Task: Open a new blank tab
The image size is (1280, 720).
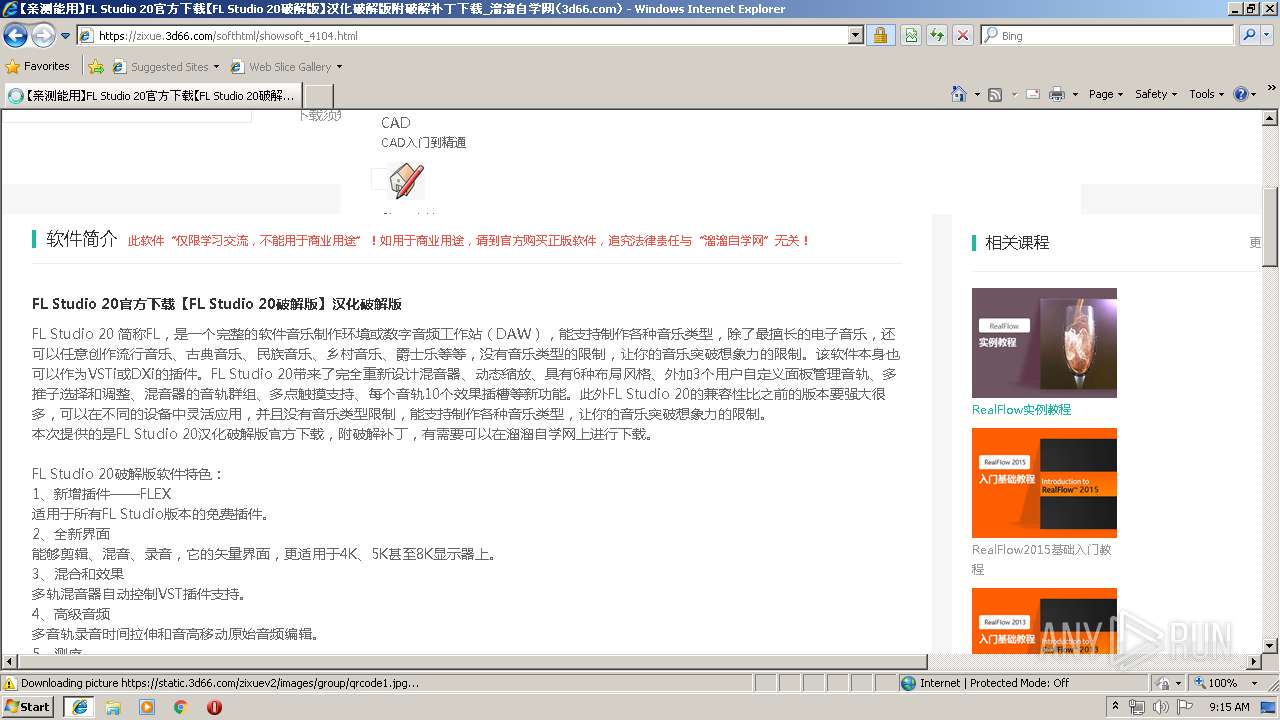Action: 318,95
